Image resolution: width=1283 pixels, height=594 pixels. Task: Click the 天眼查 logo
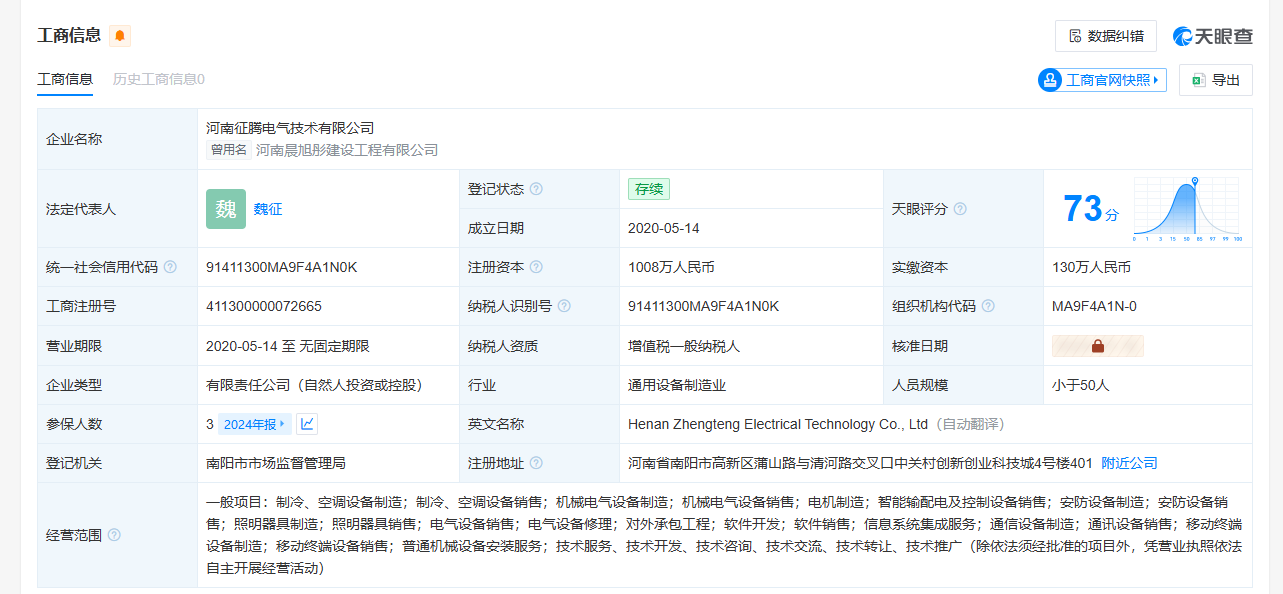click(x=1214, y=36)
